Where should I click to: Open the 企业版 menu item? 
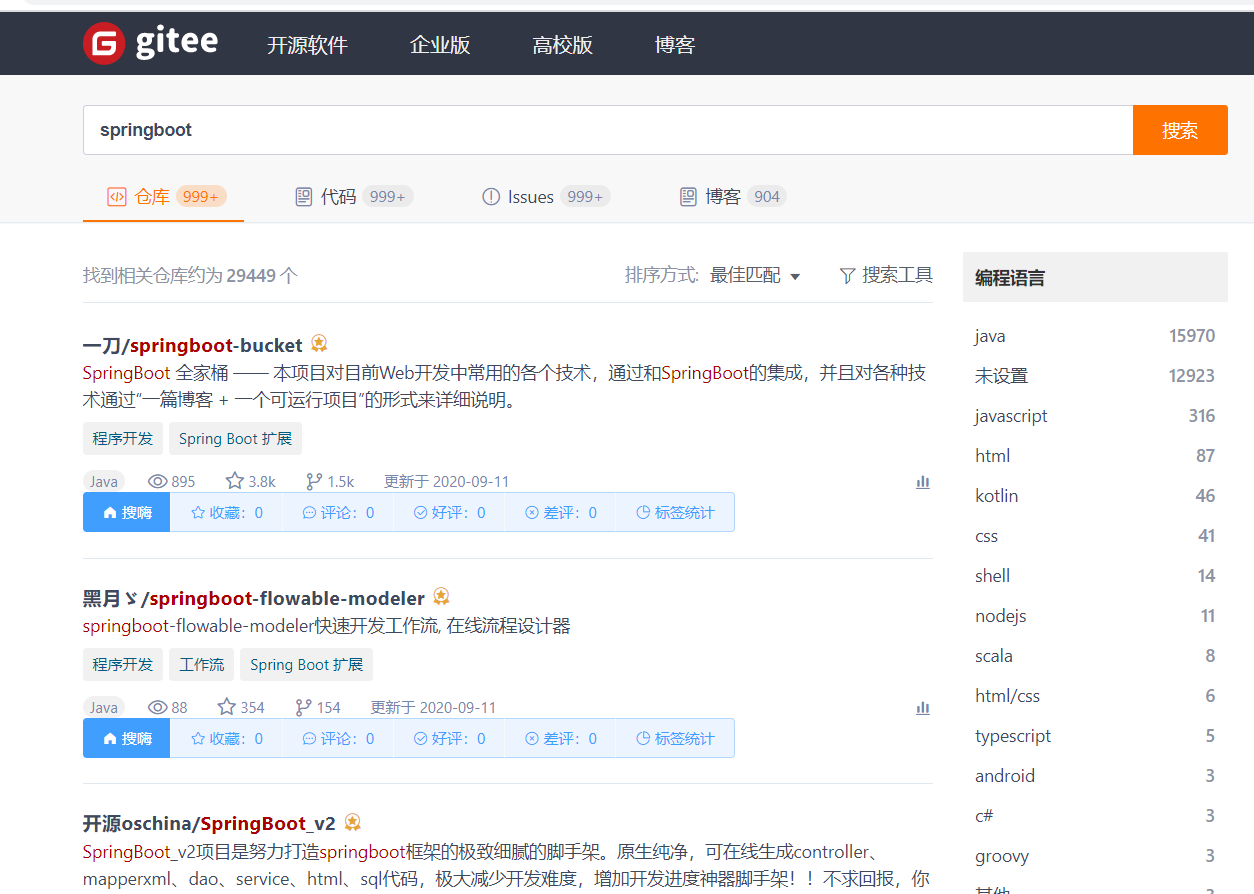tap(440, 45)
